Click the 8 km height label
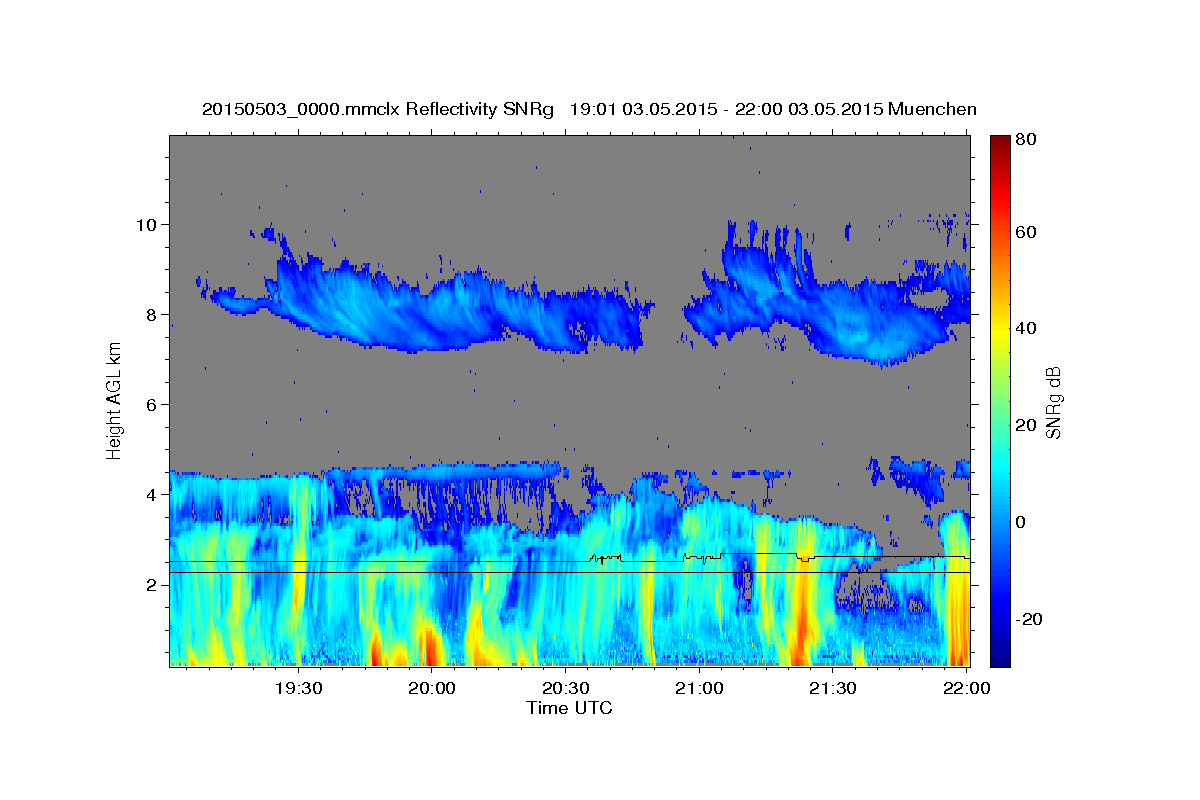The width and height of the screenshot is (1200, 800). (x=153, y=314)
